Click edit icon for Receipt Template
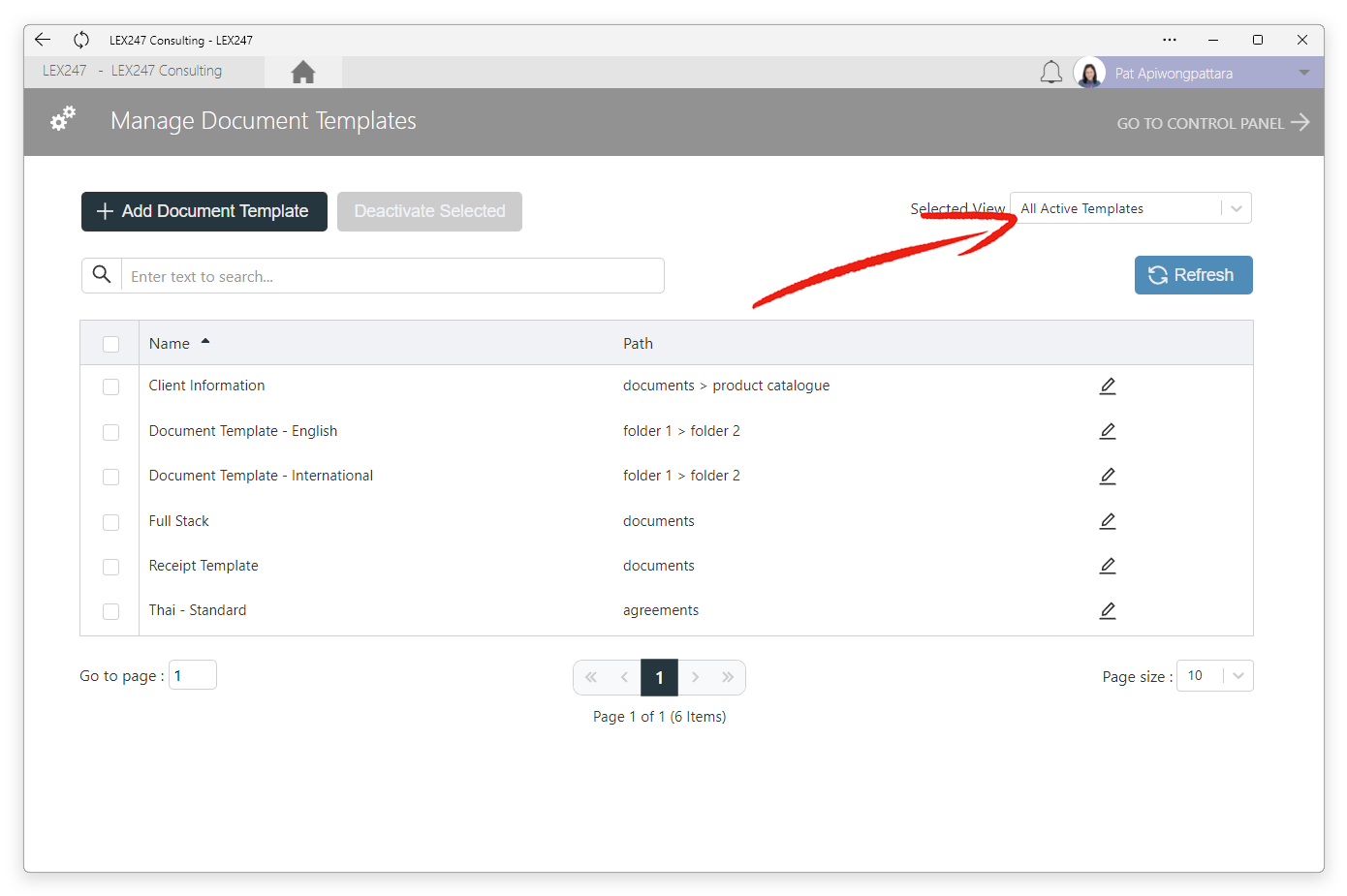 pyautogui.click(x=1108, y=566)
